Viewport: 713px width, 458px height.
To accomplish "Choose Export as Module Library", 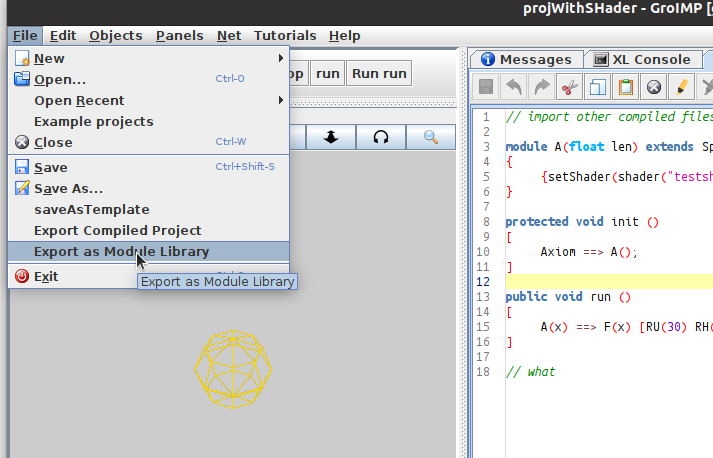I will pos(121,252).
